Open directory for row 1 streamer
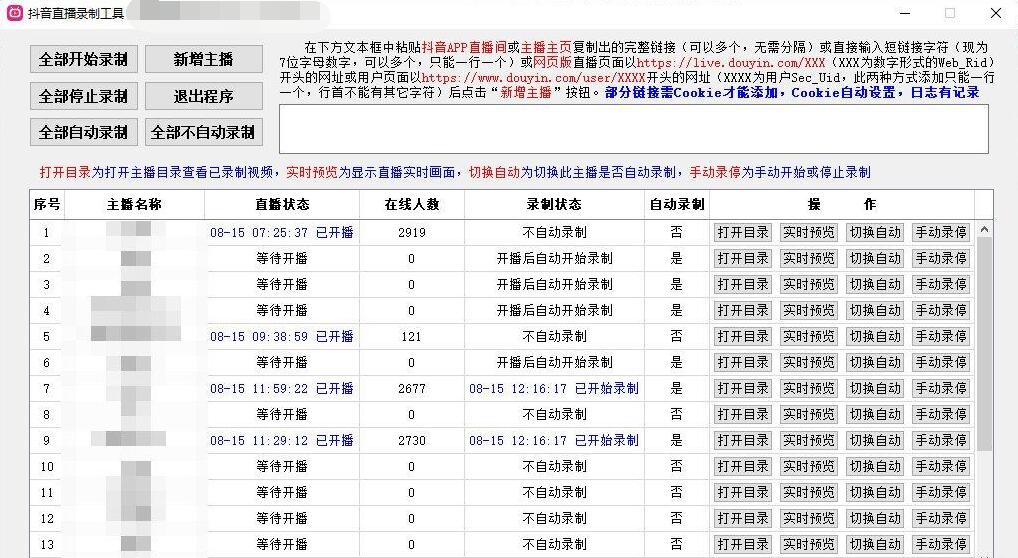The image size is (1018, 558). pos(743,233)
